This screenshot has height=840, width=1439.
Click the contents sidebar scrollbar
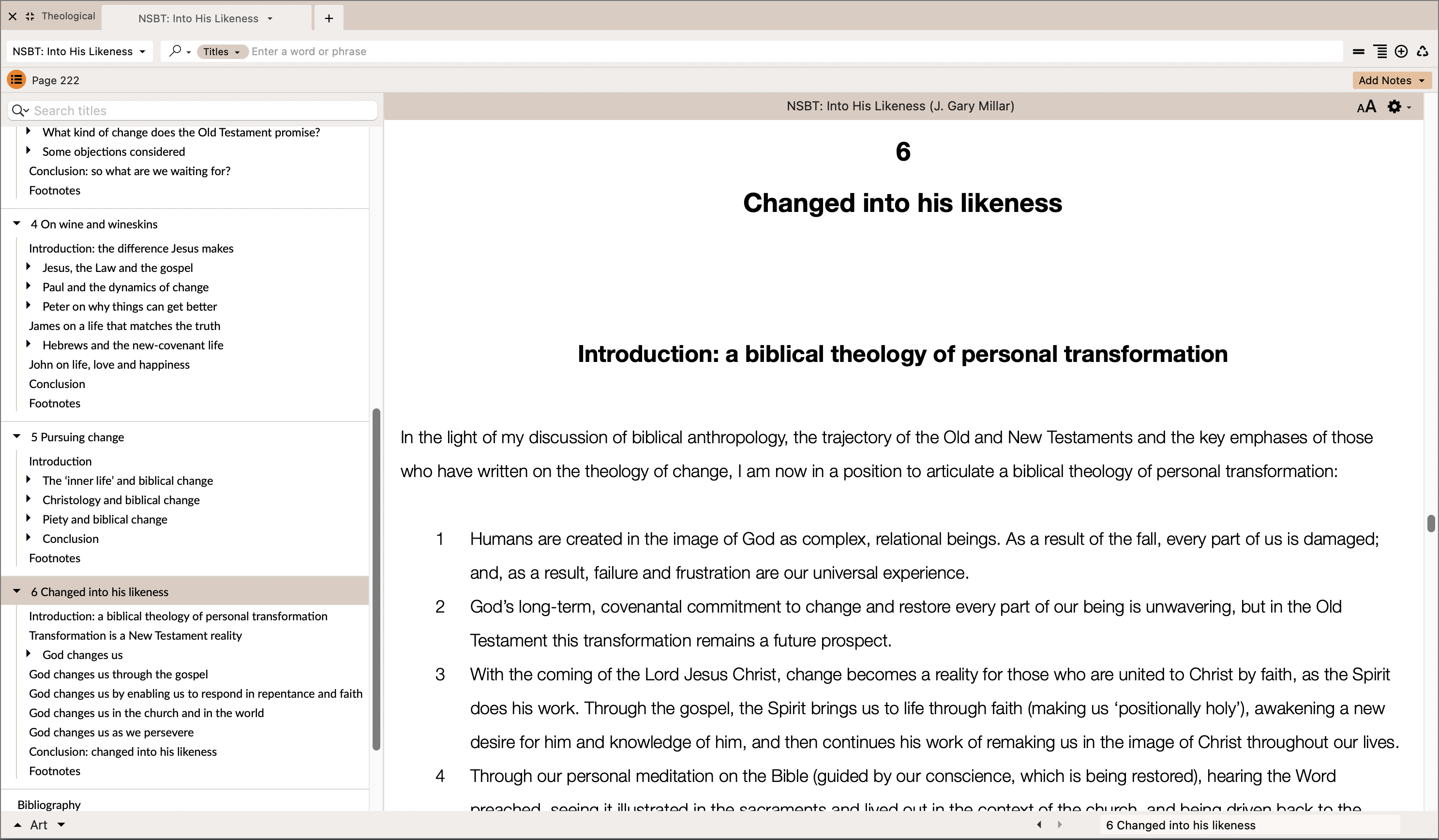[376, 579]
